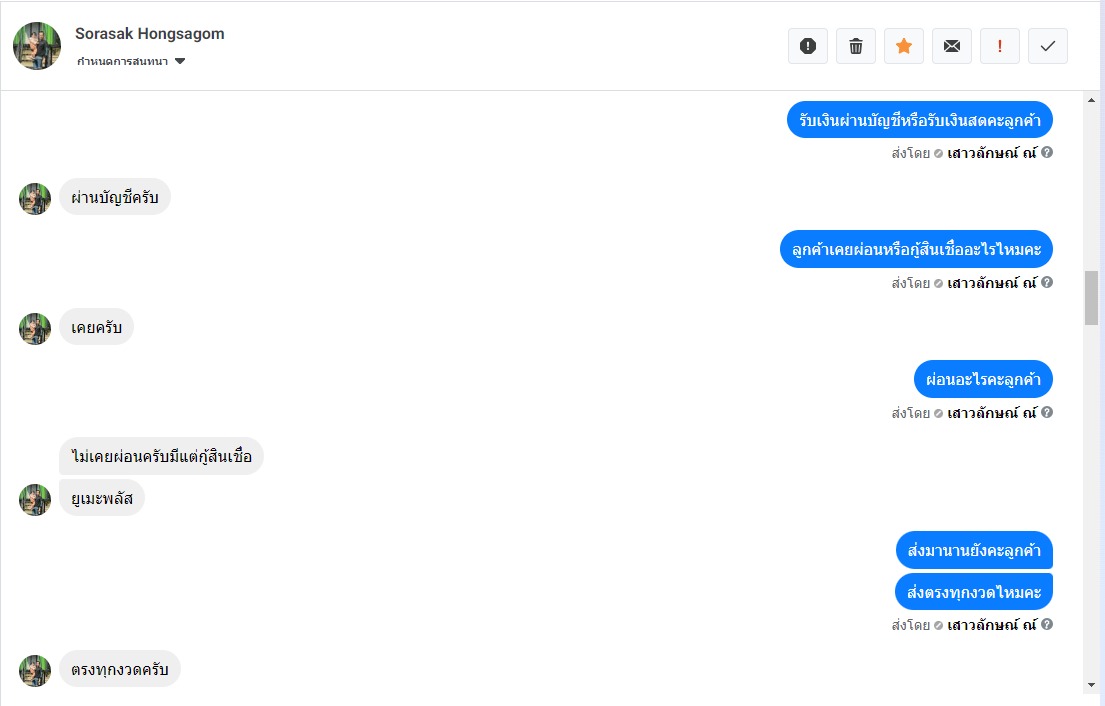The height and width of the screenshot is (706, 1105).
Task: Click the scrollbar down arrow
Action: click(x=1091, y=685)
